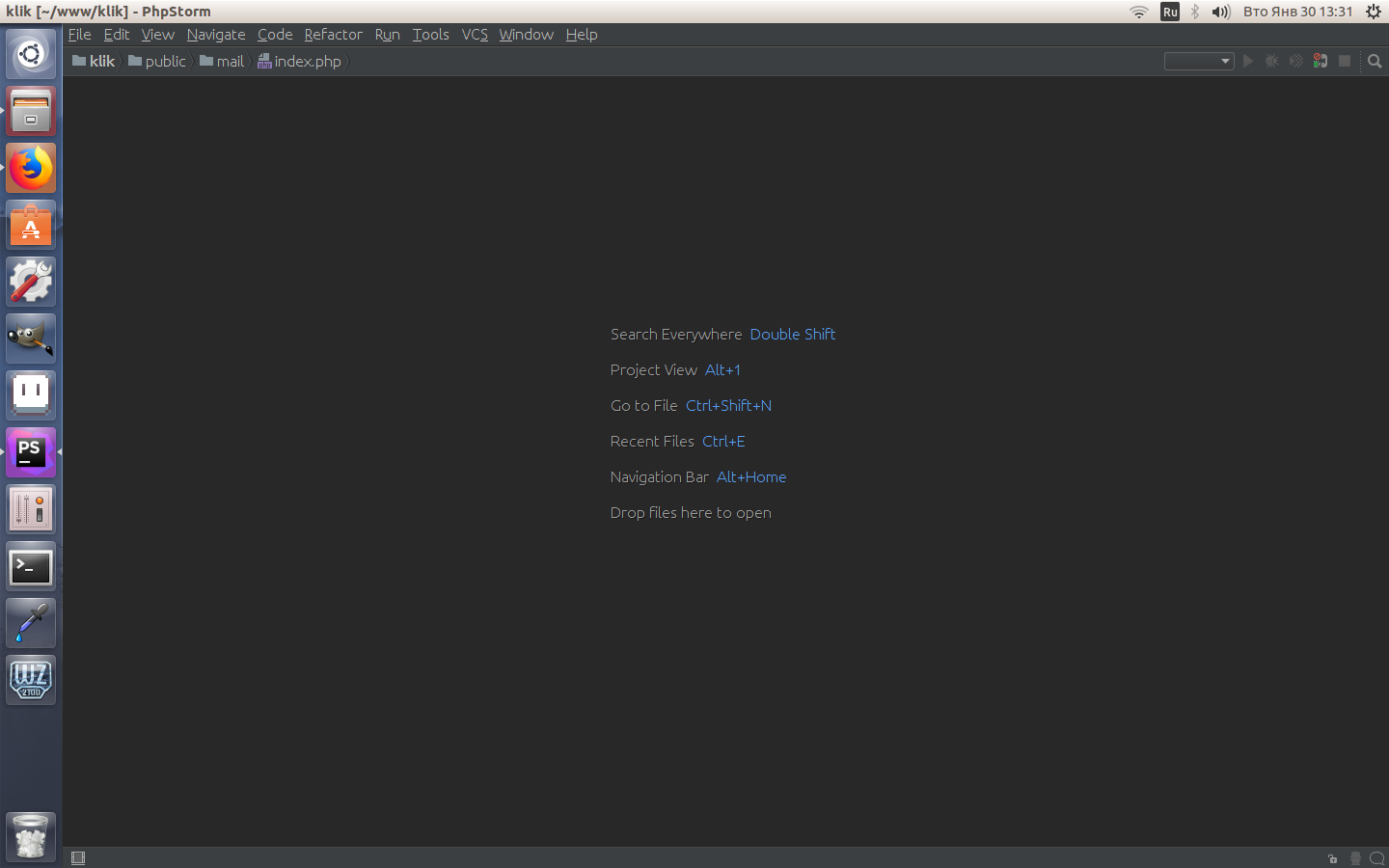
Task: Open Search Everywhere magnifier icon
Action: click(1375, 61)
